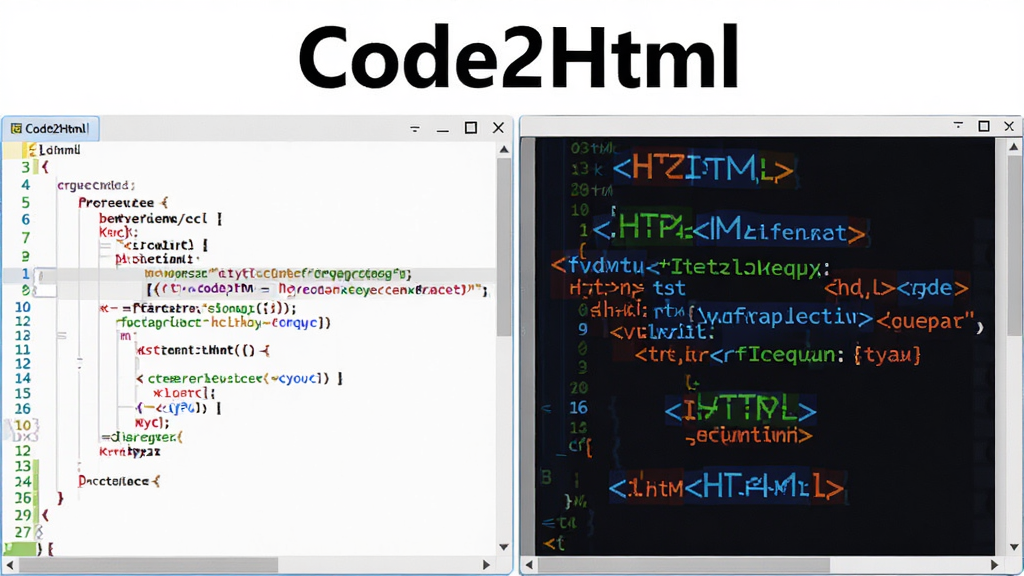Viewport: 1024px width, 576px height.
Task: Click the left editor's vertical scroll down arrow
Action: pos(504,547)
